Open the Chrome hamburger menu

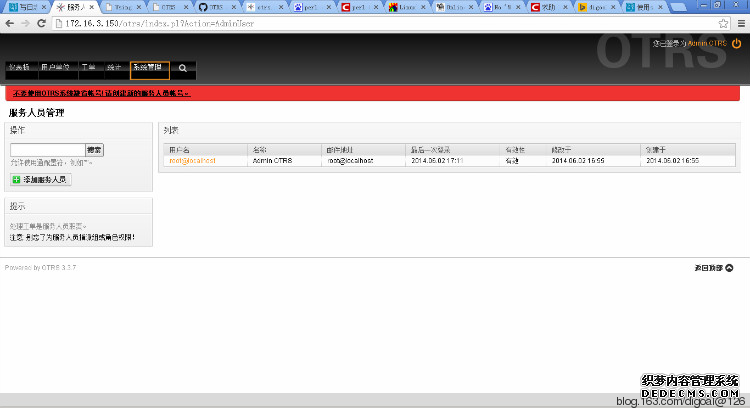pos(741,23)
